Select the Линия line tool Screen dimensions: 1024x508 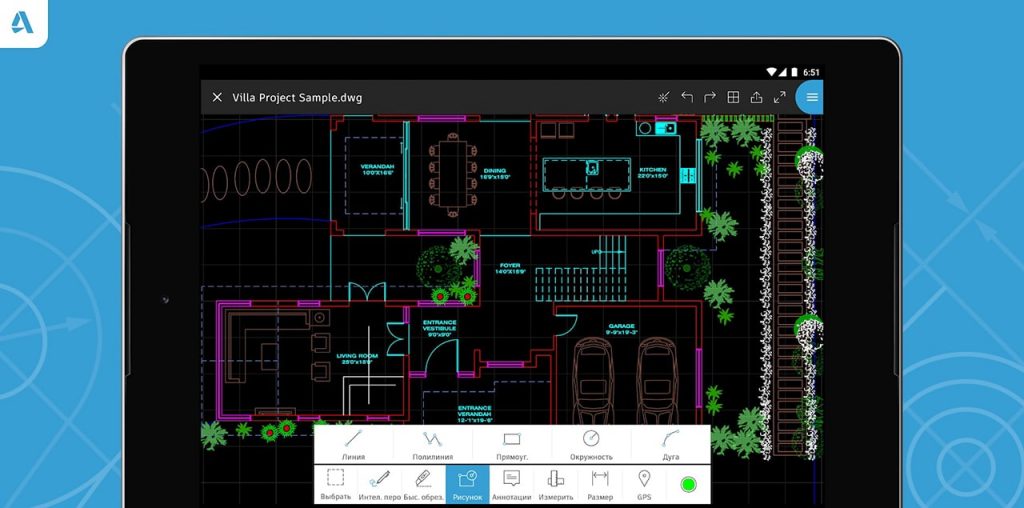click(x=353, y=445)
